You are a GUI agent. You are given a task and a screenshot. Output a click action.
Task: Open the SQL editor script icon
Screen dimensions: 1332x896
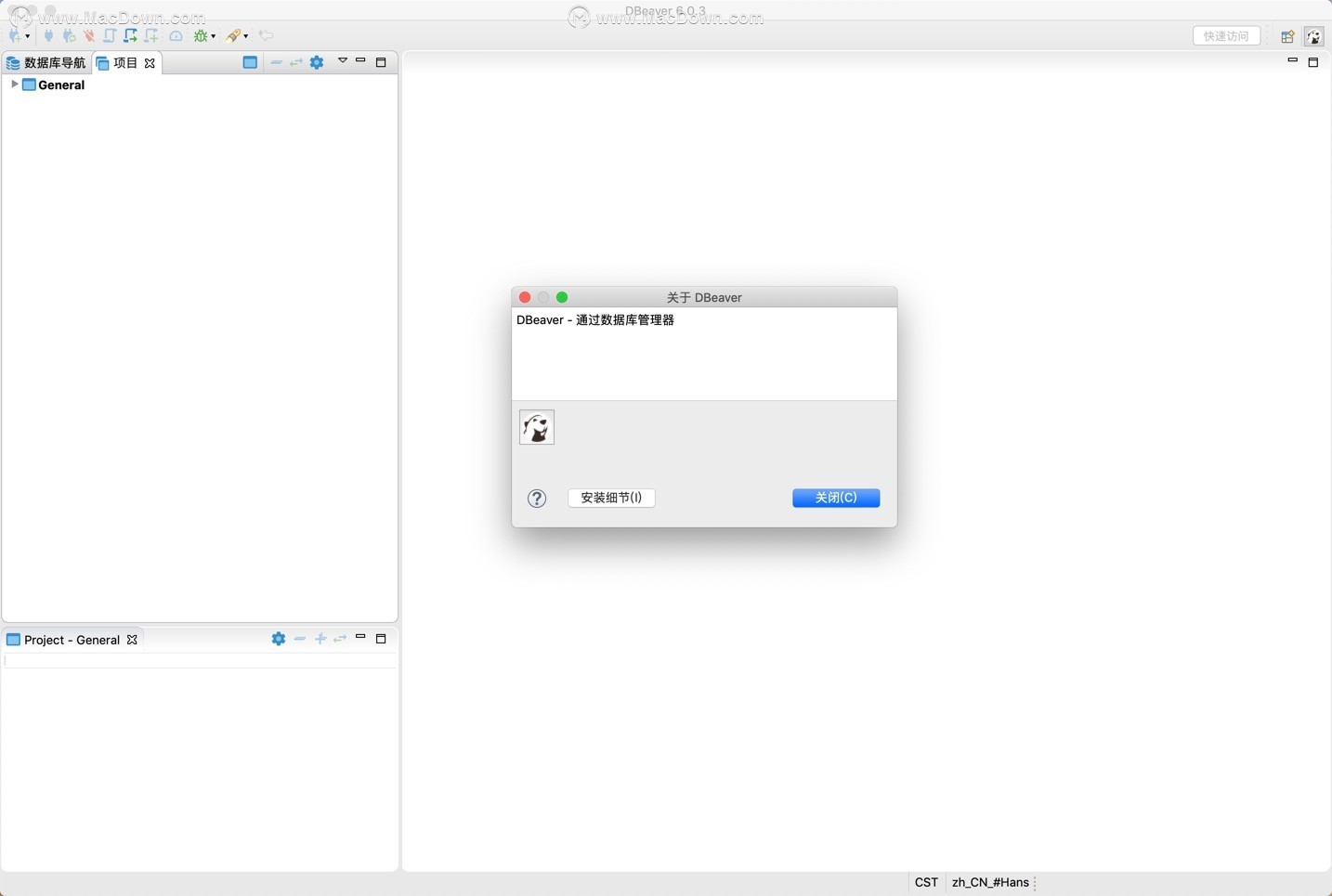pyautogui.click(x=110, y=35)
